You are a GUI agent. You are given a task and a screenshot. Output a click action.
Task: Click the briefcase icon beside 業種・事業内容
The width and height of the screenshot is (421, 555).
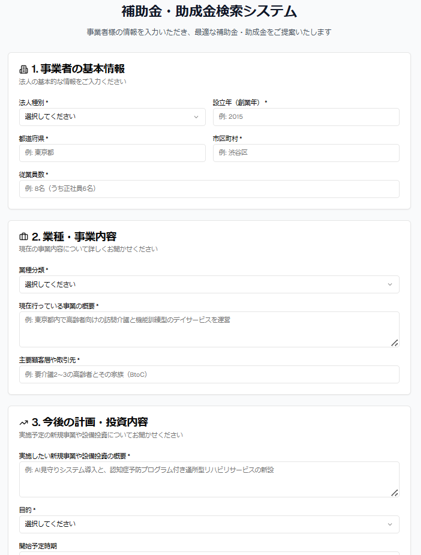23,236
